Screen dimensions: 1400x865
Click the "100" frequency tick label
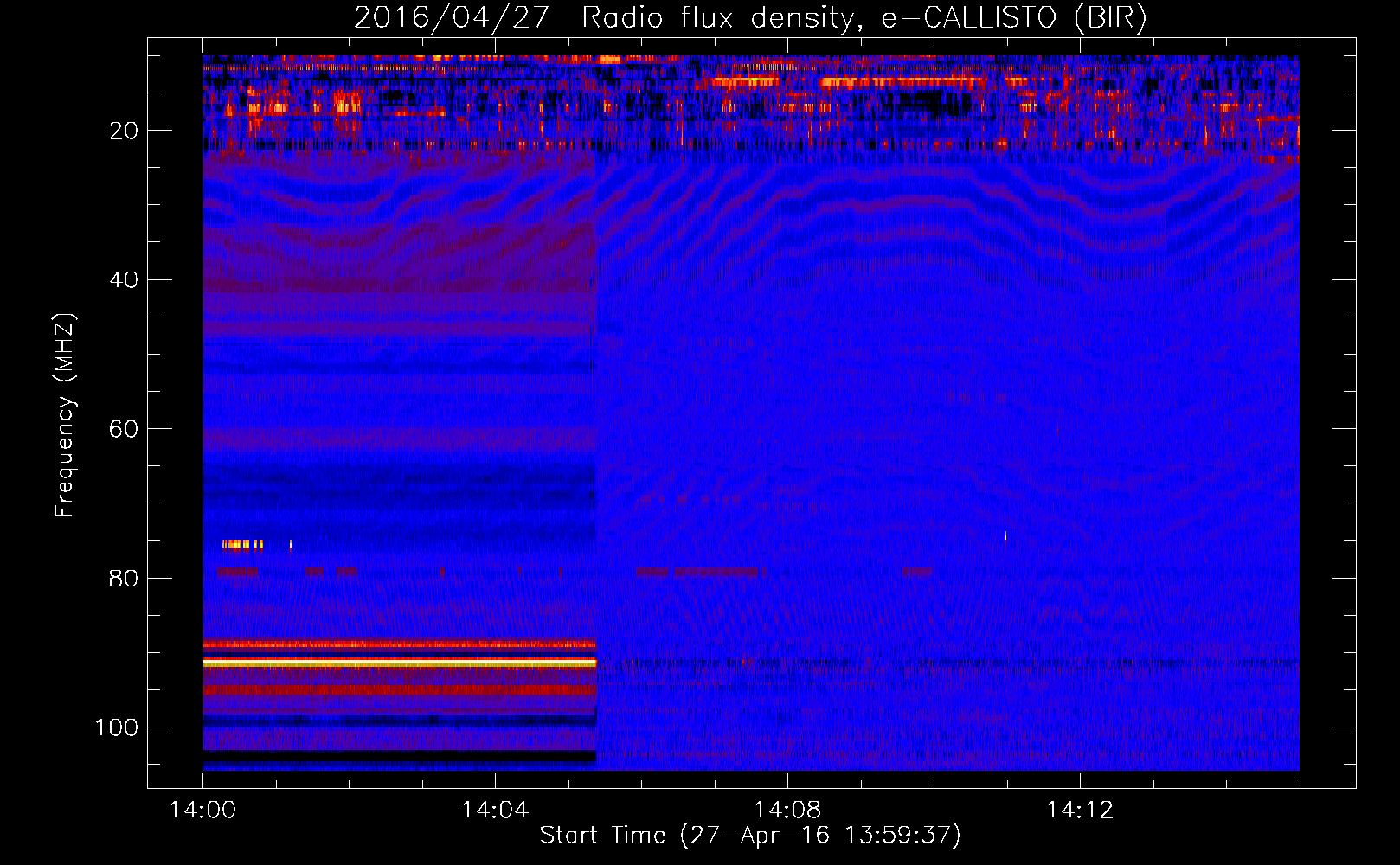tap(117, 727)
